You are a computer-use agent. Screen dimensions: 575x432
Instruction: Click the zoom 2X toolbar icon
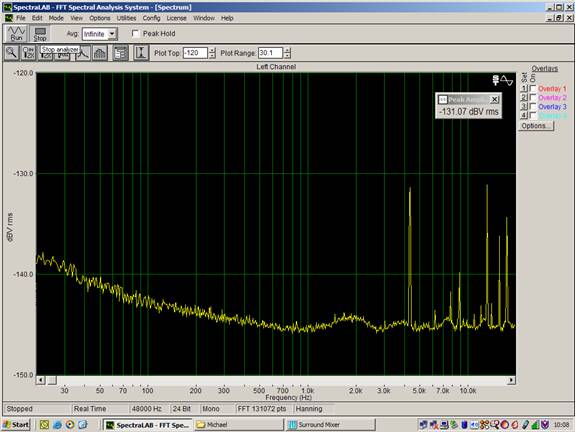pyautogui.click(x=28, y=53)
